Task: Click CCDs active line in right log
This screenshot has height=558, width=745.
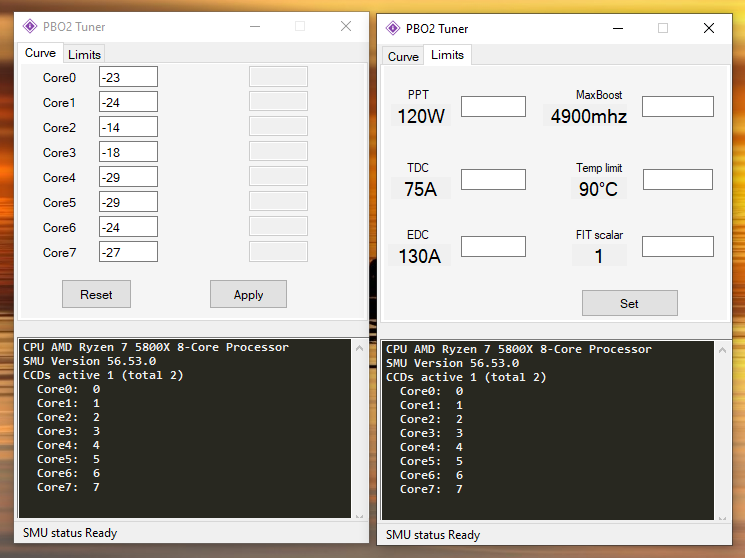Action: pos(466,377)
